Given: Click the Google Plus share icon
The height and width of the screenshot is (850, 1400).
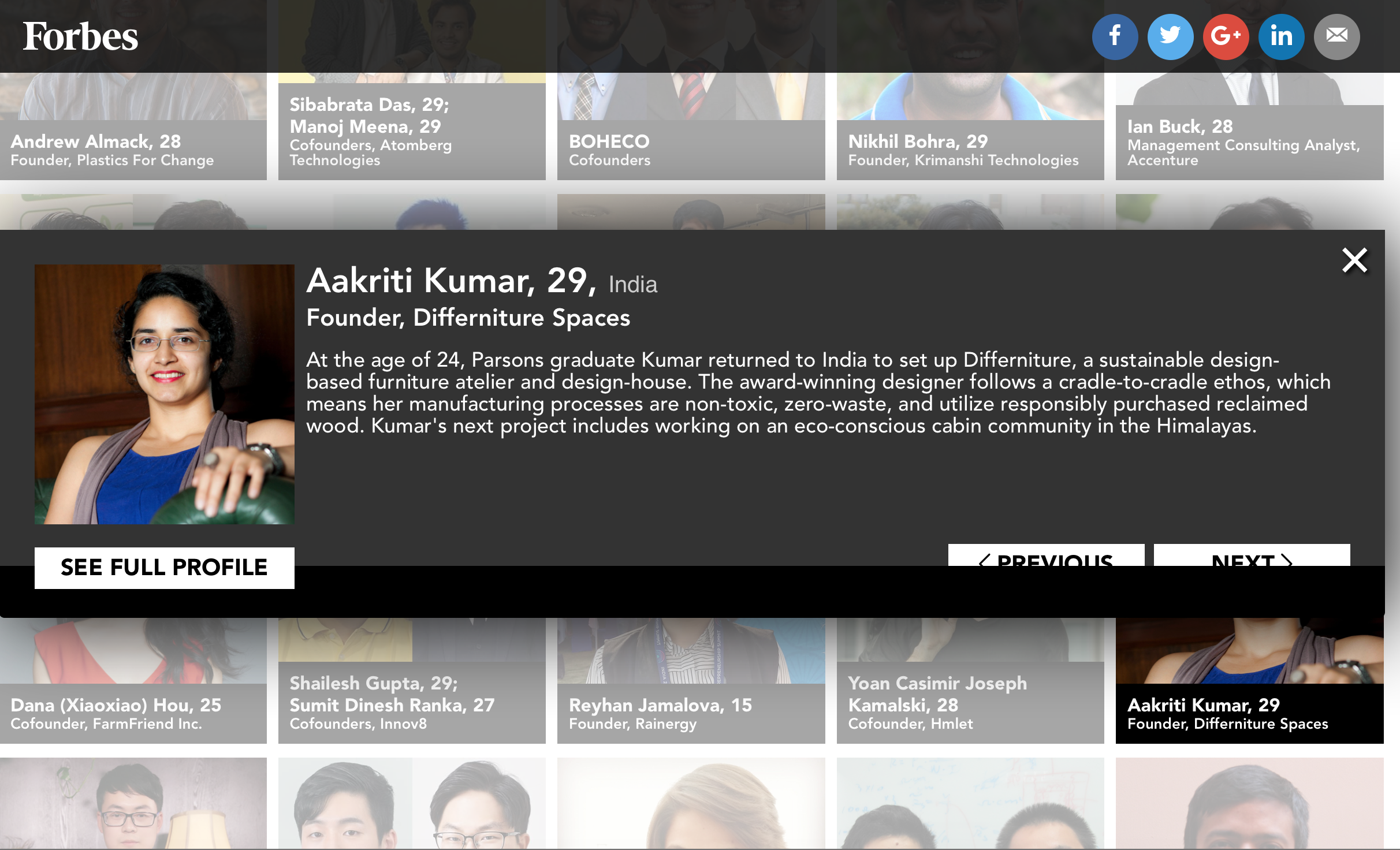Looking at the screenshot, I should [1226, 36].
